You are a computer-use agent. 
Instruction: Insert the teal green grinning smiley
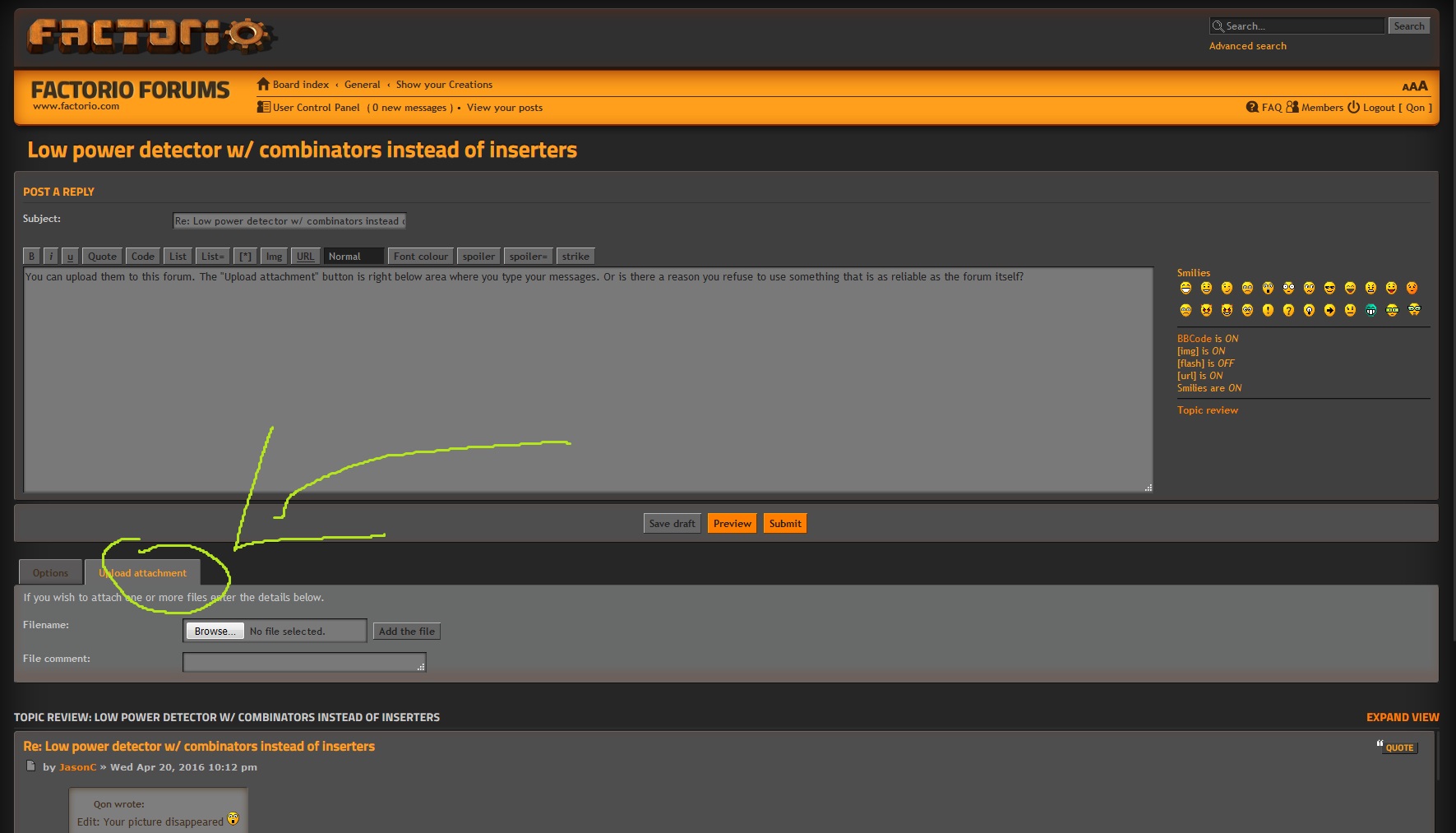(x=1370, y=310)
